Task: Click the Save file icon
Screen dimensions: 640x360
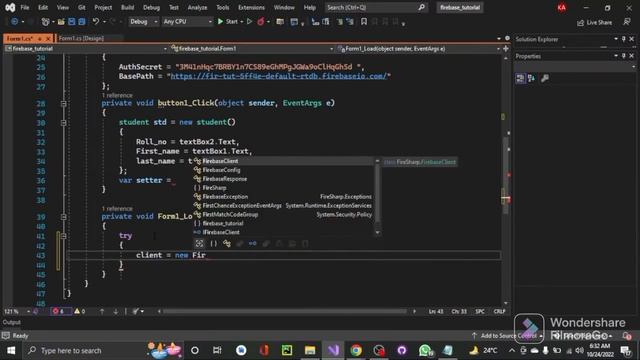Action: pos(71,22)
